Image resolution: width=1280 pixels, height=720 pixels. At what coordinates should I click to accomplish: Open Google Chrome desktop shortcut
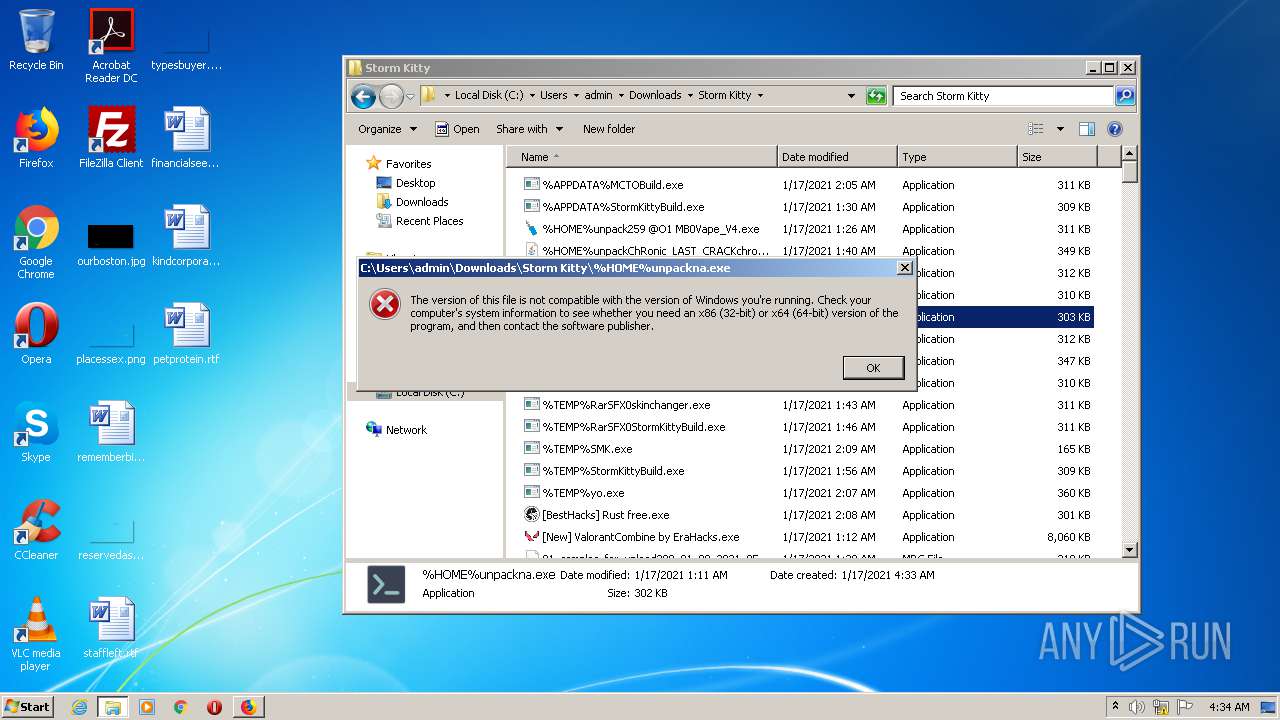tap(36, 242)
